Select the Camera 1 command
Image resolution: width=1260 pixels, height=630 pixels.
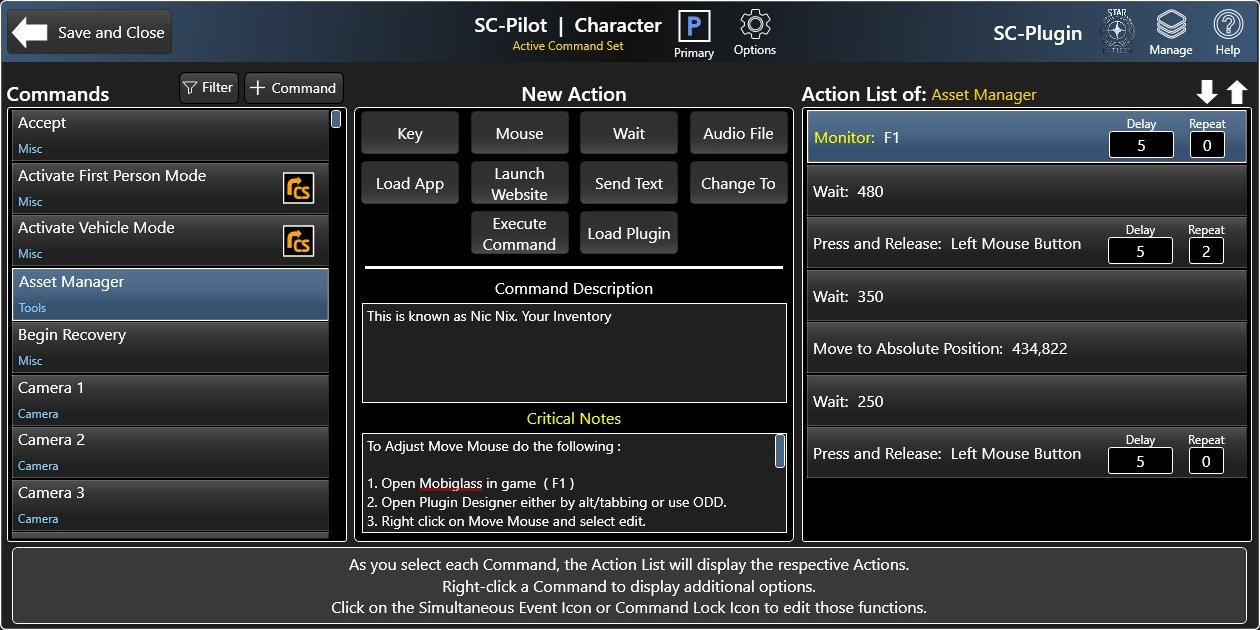click(x=170, y=399)
